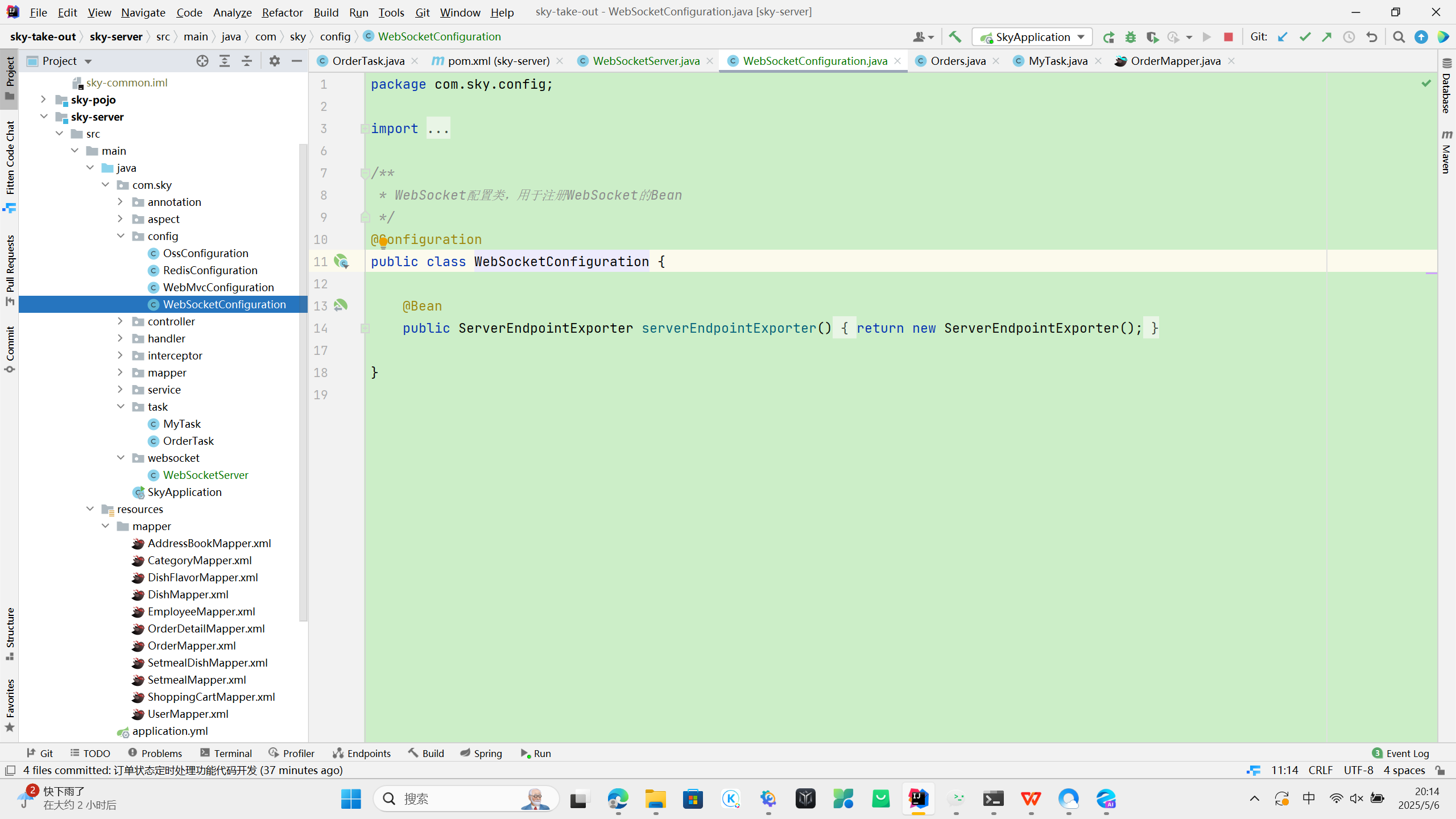The height and width of the screenshot is (819, 1456).
Task: Click Git update project arrow icon
Action: click(1283, 37)
